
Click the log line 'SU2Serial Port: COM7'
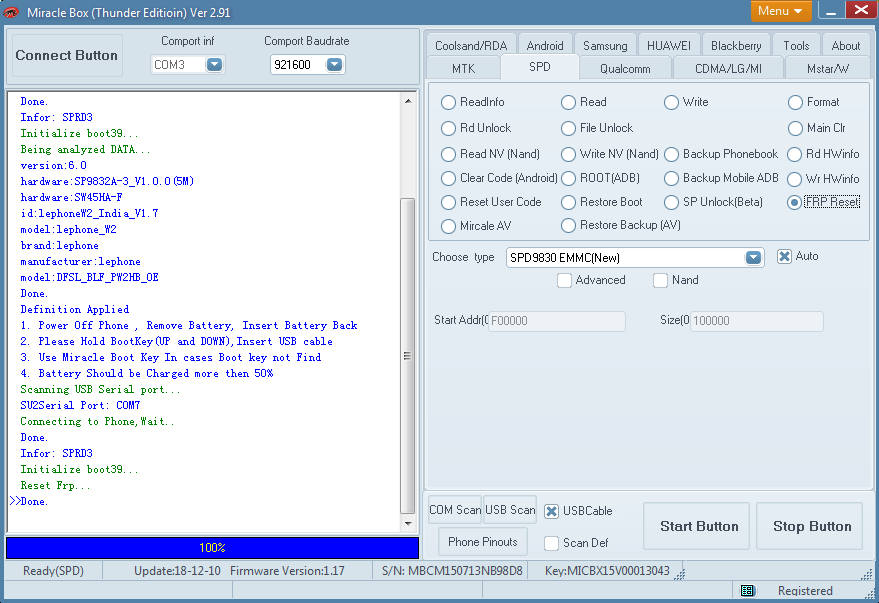pos(80,405)
